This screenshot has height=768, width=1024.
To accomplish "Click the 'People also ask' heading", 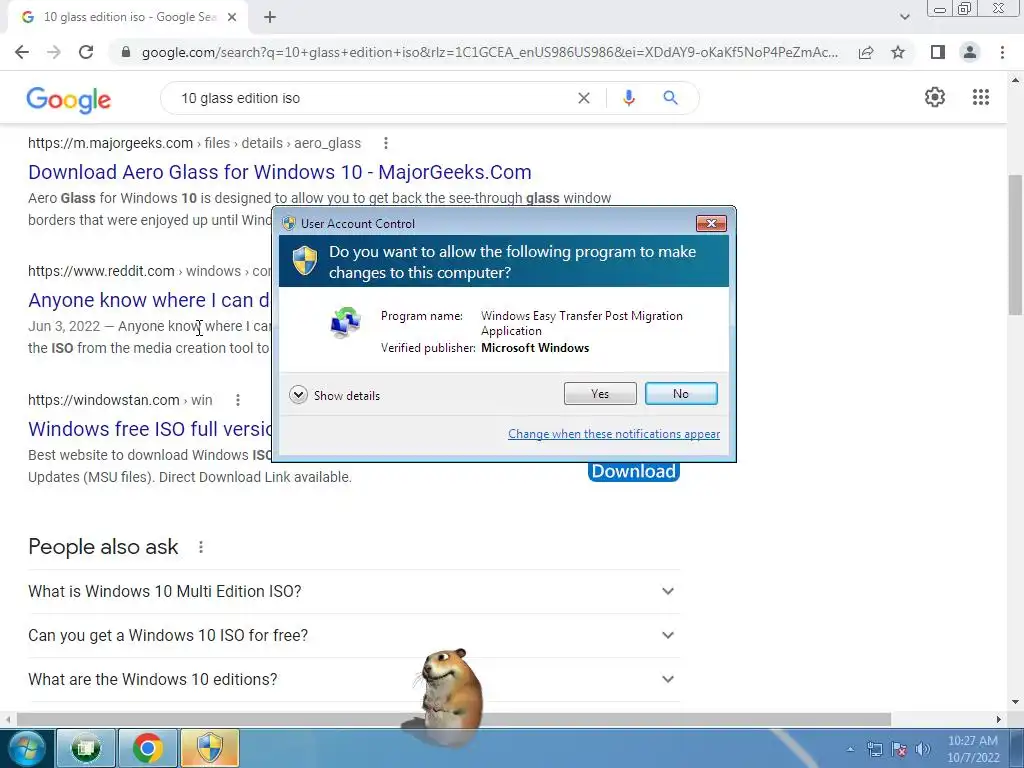I will coord(103,547).
